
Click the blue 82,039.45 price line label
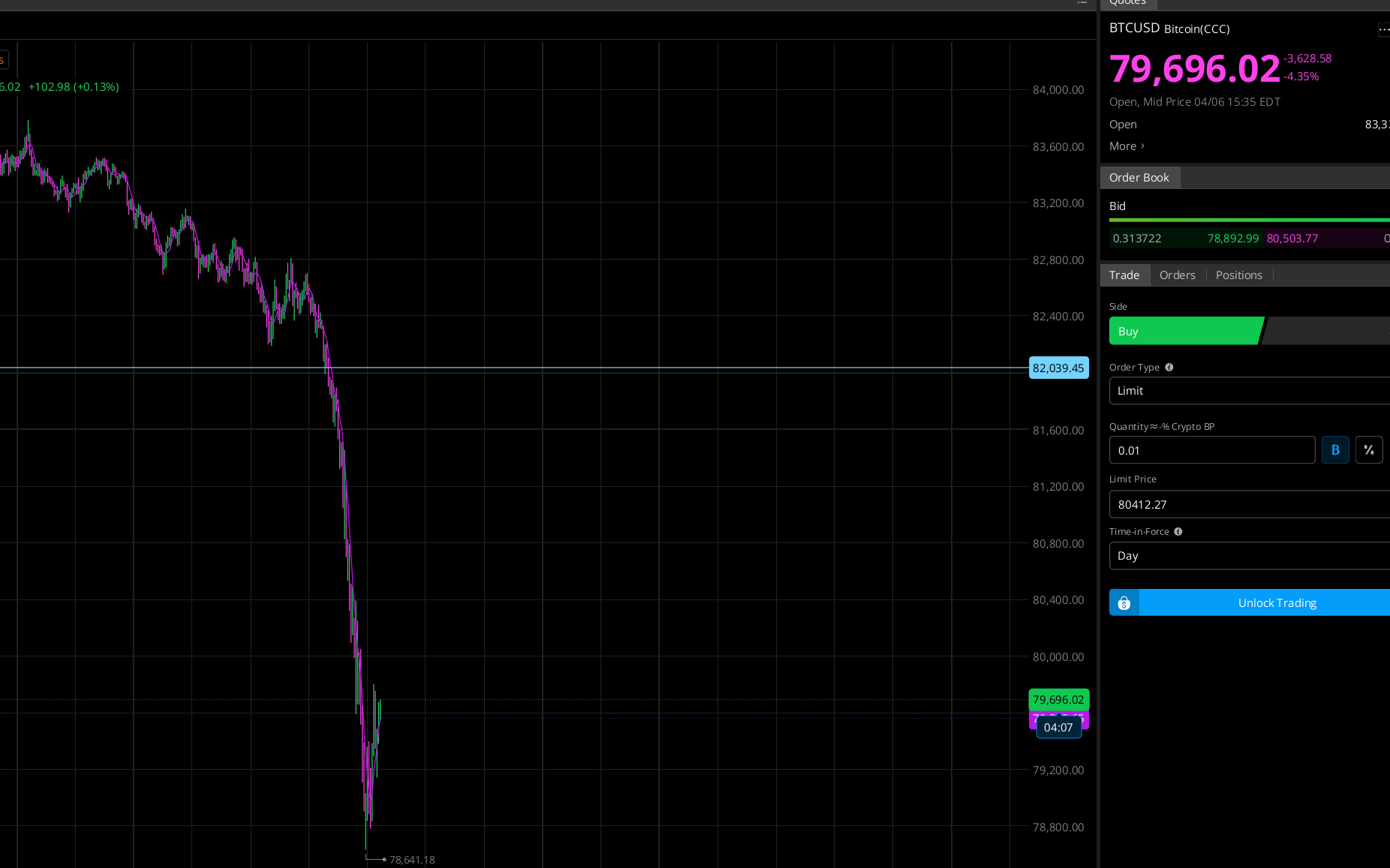pyautogui.click(x=1058, y=368)
